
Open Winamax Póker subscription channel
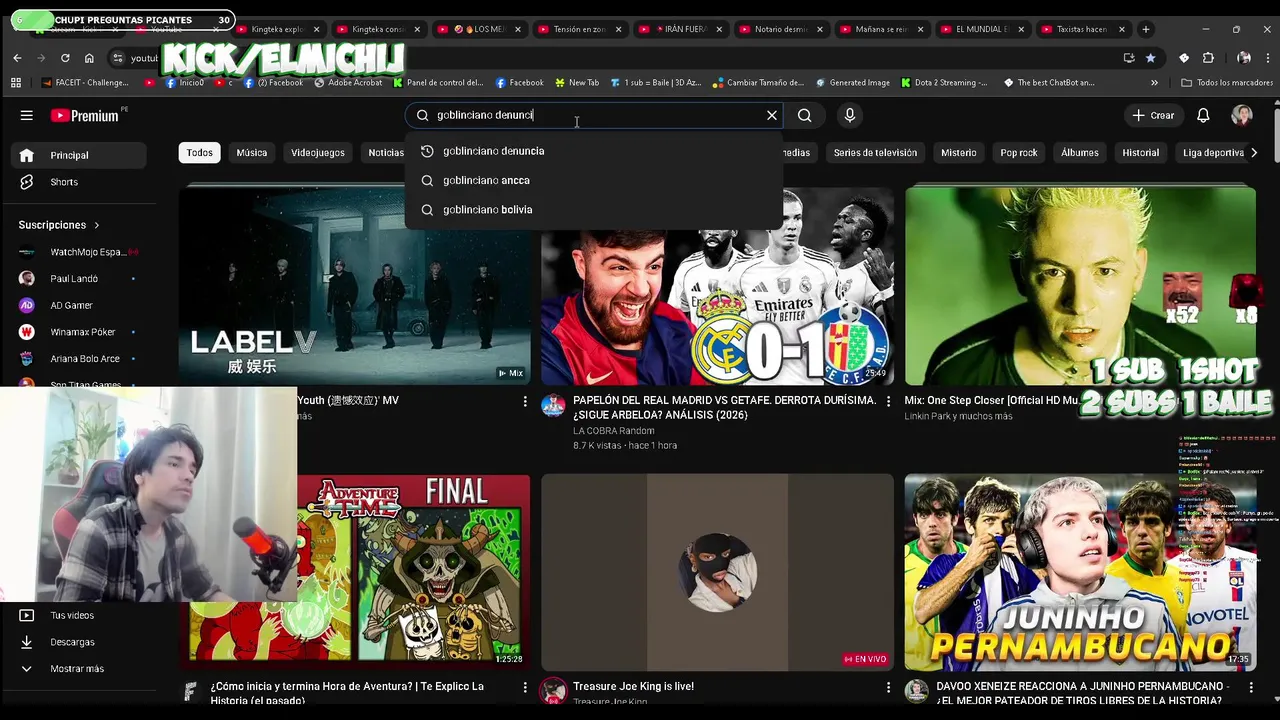pos(78,332)
